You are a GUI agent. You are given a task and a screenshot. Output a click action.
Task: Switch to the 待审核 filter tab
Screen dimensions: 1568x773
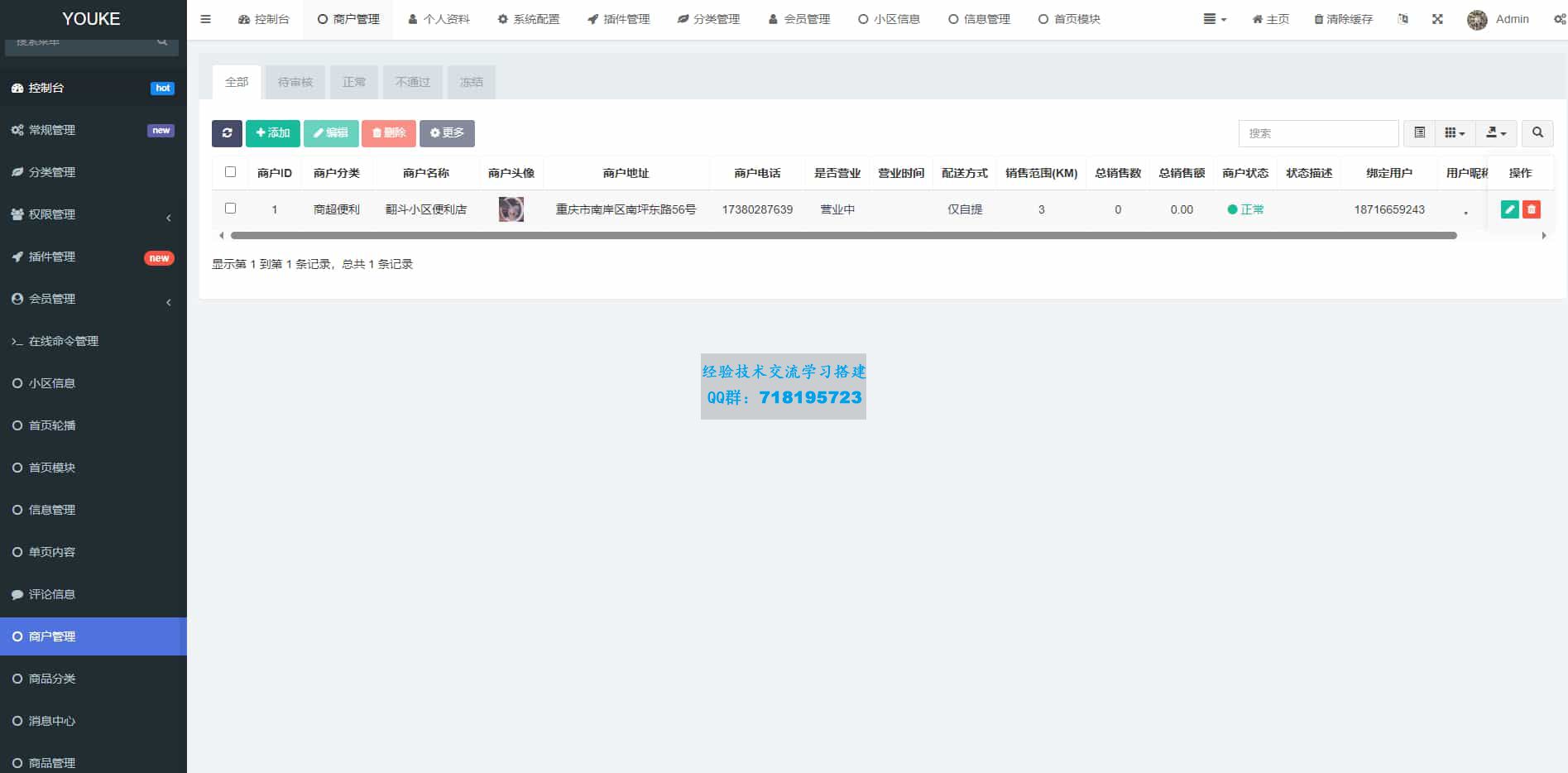[x=295, y=82]
